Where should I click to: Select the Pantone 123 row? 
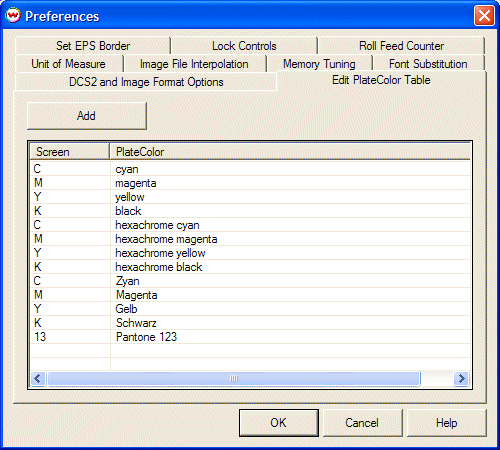pyautogui.click(x=250, y=337)
